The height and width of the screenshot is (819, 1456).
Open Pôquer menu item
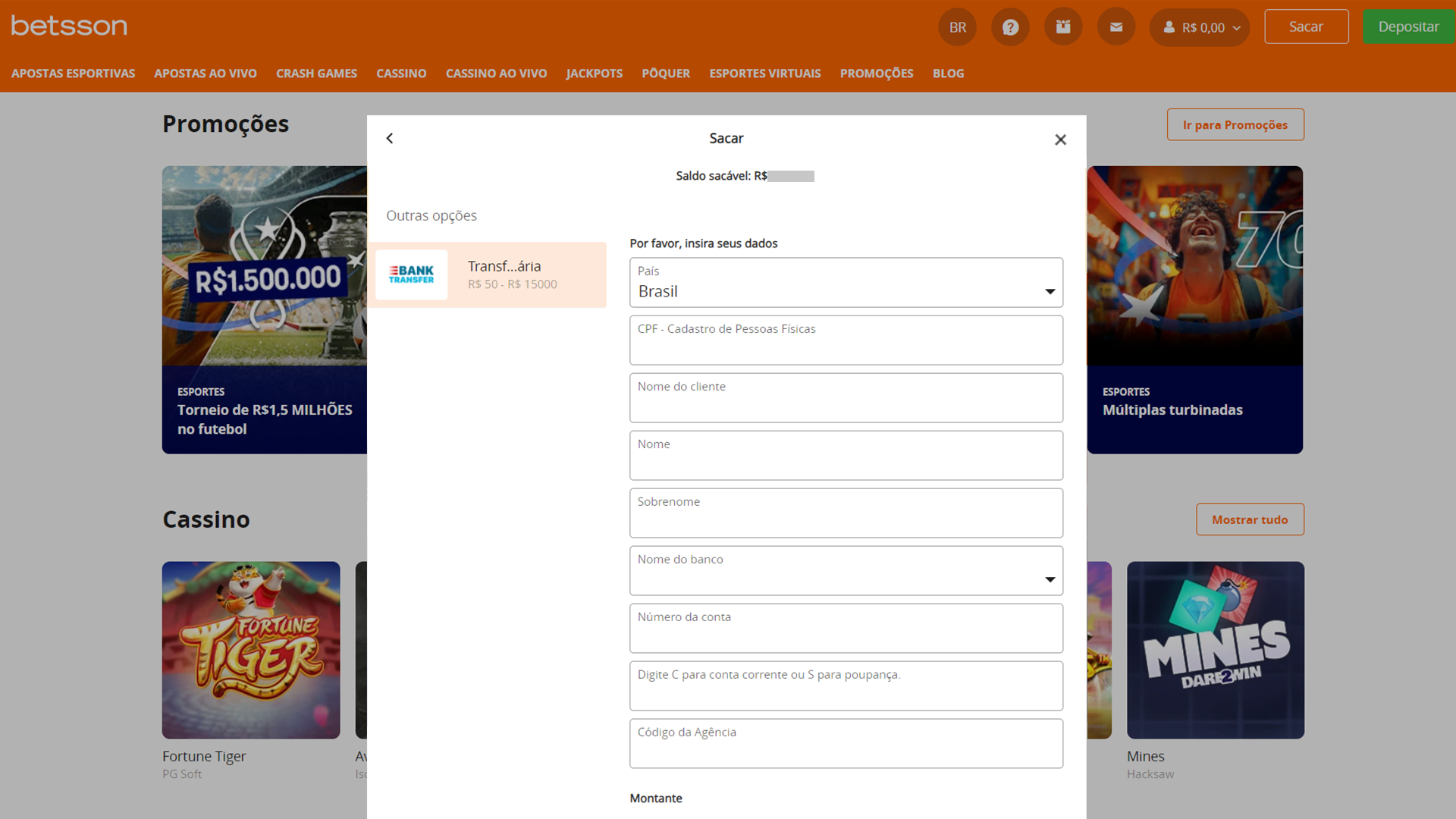[666, 74]
